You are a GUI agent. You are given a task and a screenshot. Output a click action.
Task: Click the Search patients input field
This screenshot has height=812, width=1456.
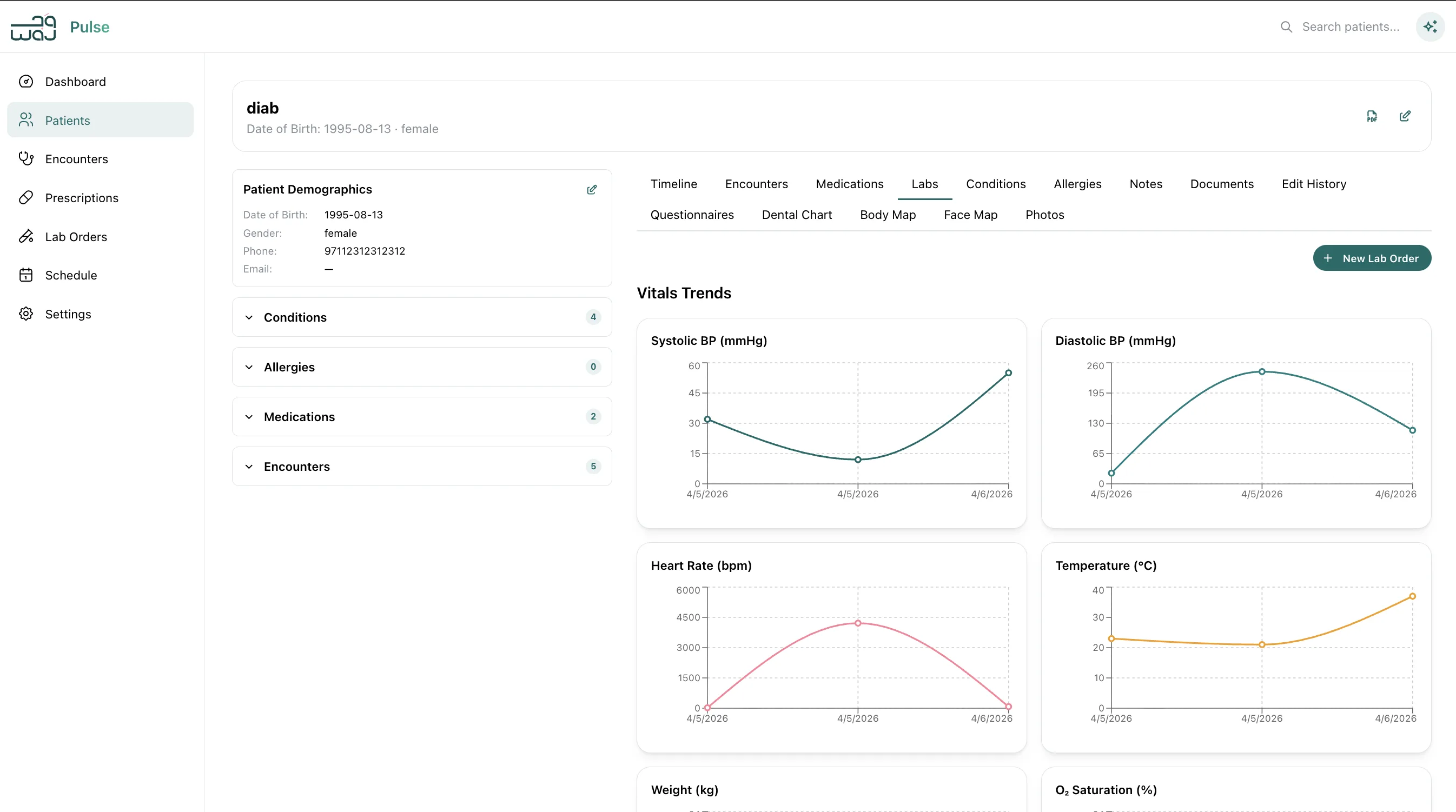(1352, 26)
